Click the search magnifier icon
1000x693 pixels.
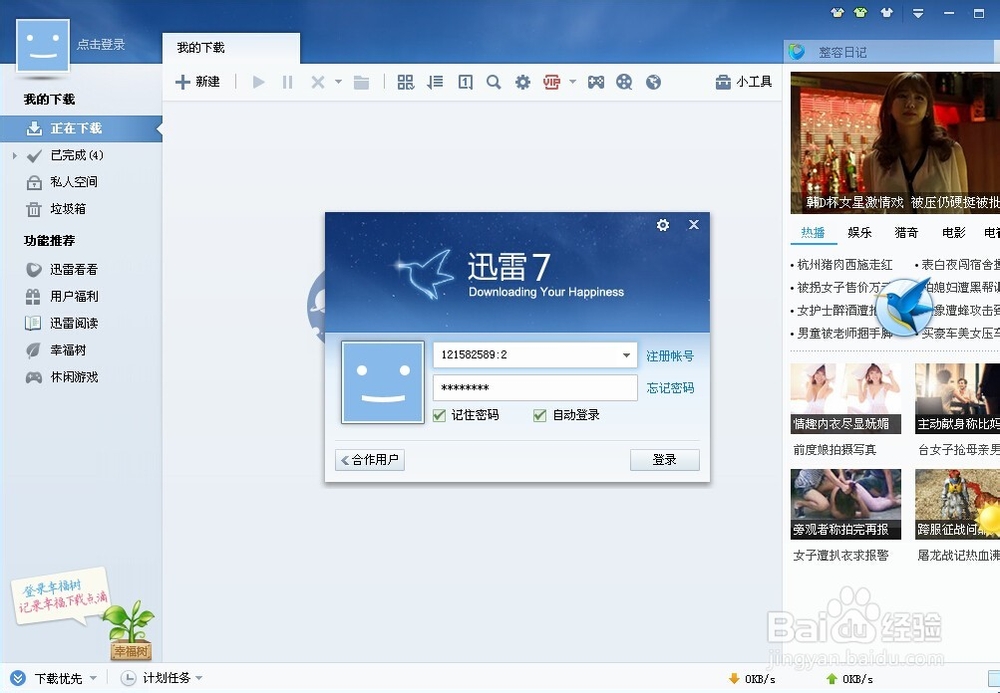click(x=494, y=82)
